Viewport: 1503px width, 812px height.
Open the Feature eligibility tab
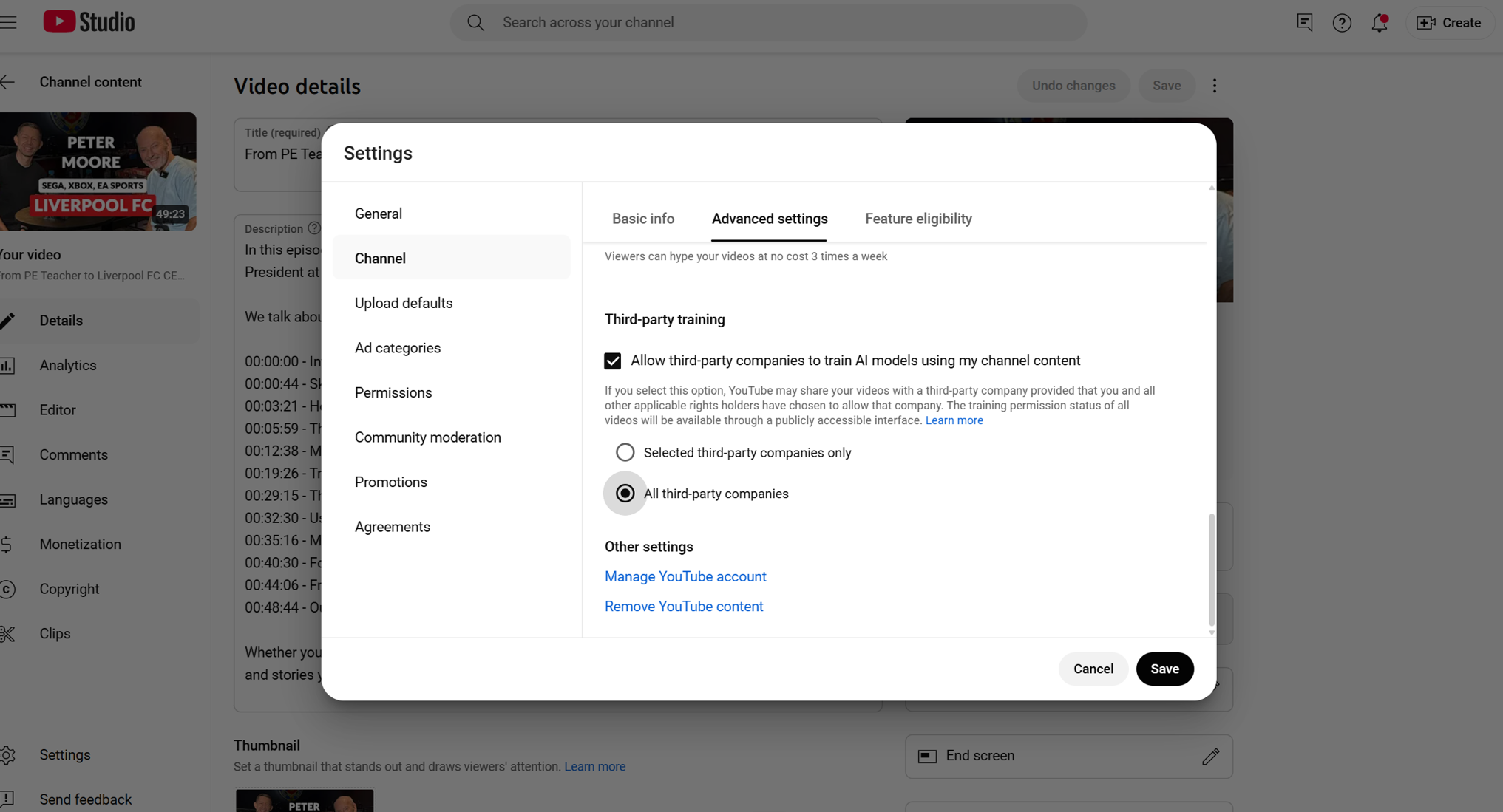[x=918, y=219]
